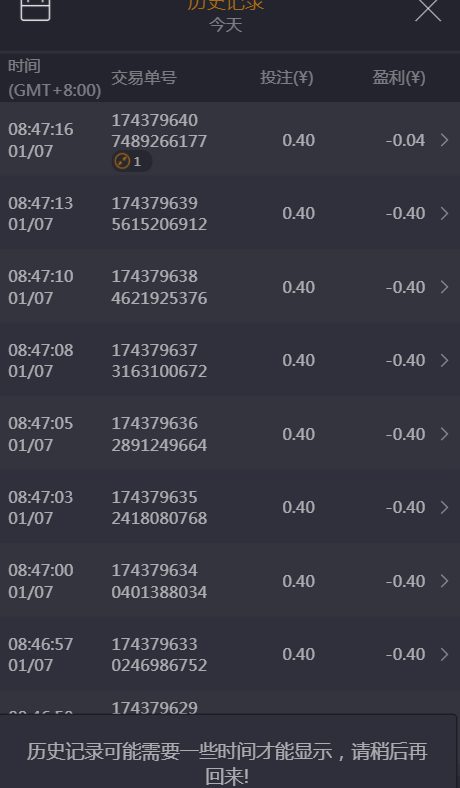Expand details chevron for 08:47:16 record

(444, 140)
